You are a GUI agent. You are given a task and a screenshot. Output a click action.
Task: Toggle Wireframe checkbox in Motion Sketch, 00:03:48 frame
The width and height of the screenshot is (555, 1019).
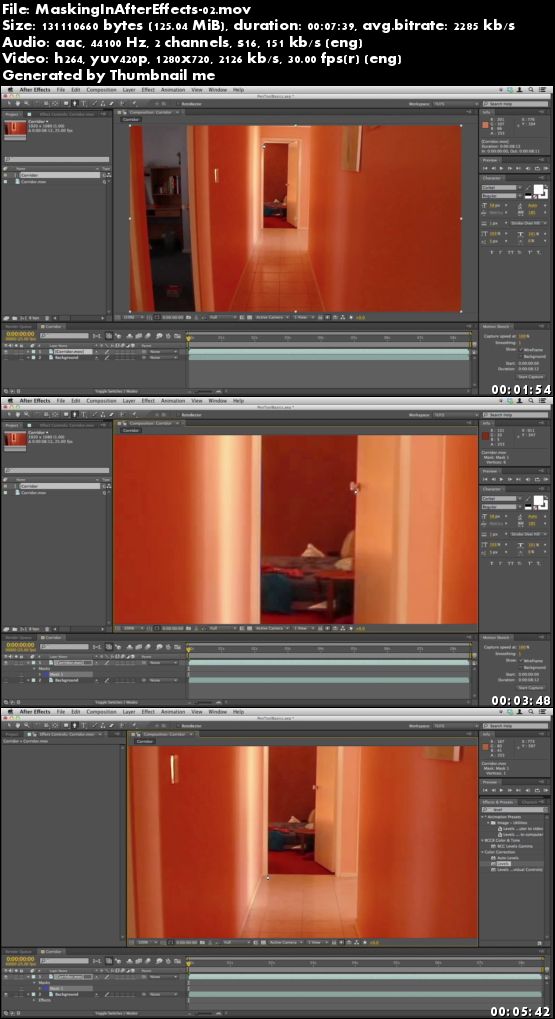pyautogui.click(x=521, y=661)
